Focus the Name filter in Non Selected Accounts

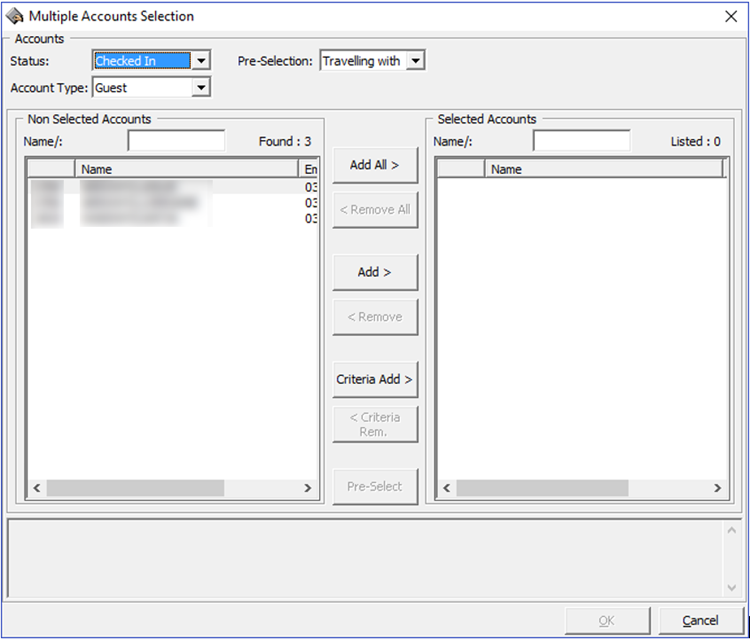tap(176, 141)
